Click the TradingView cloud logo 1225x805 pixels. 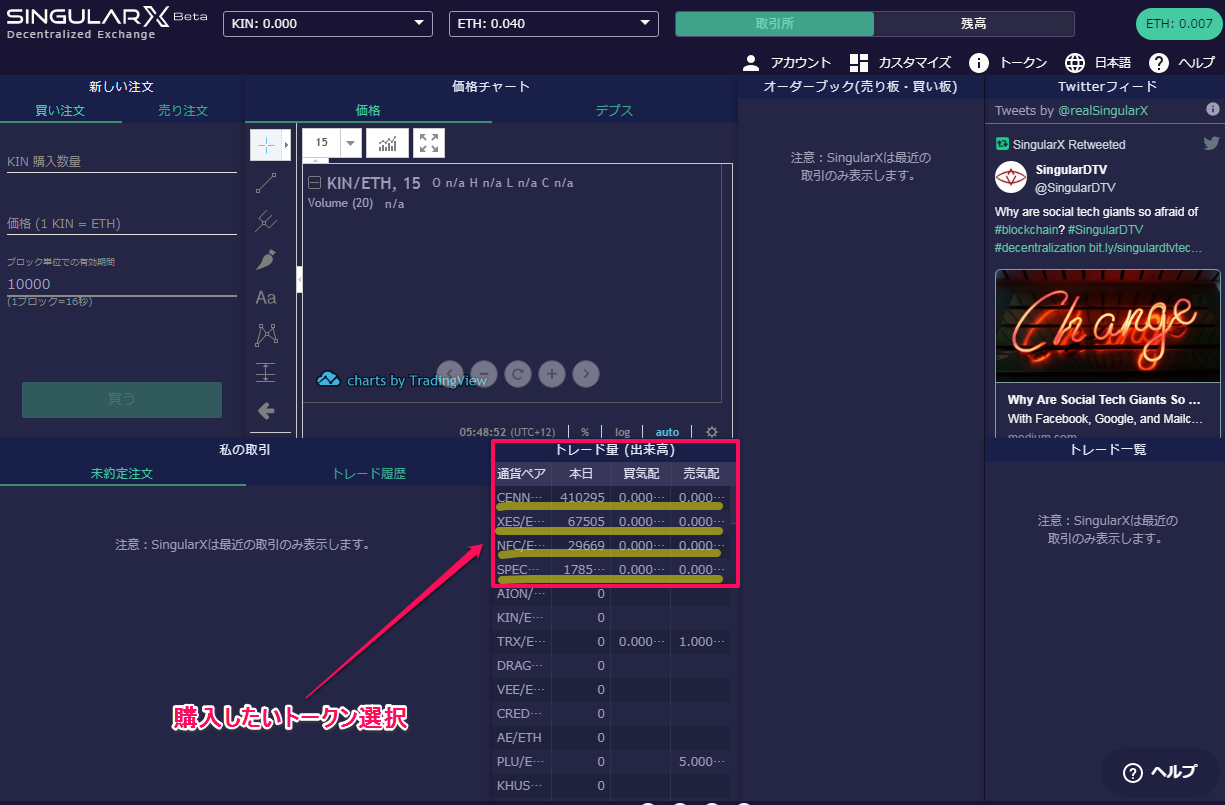(328, 379)
